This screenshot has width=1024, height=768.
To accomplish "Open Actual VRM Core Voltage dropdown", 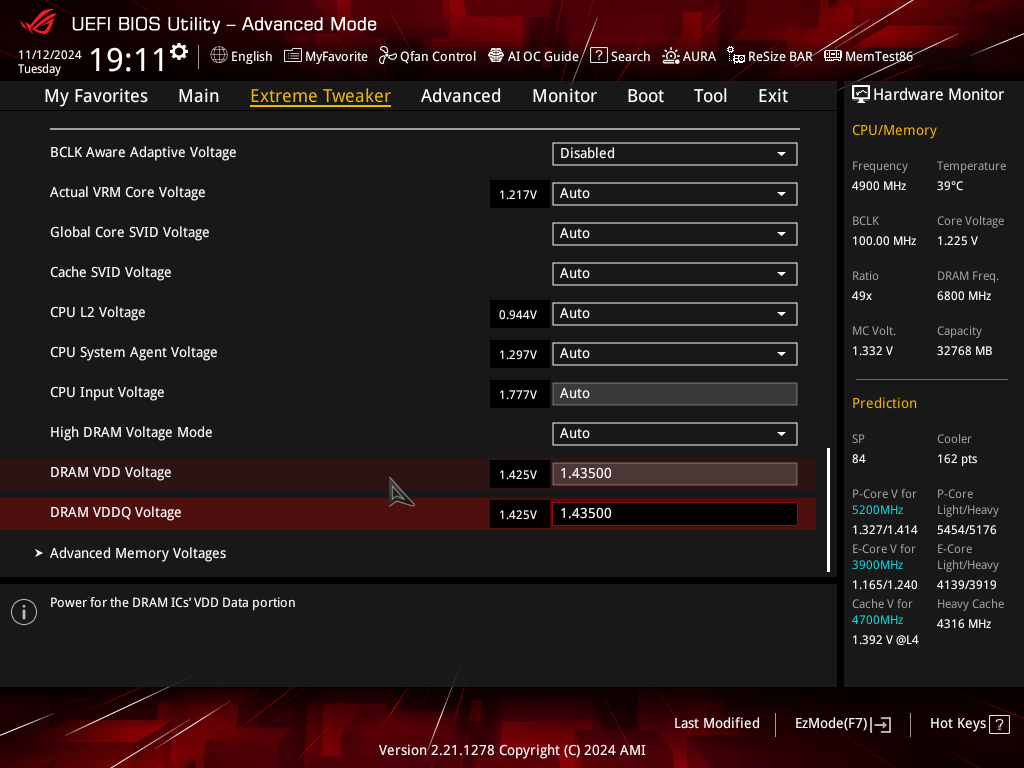I will 675,193.
